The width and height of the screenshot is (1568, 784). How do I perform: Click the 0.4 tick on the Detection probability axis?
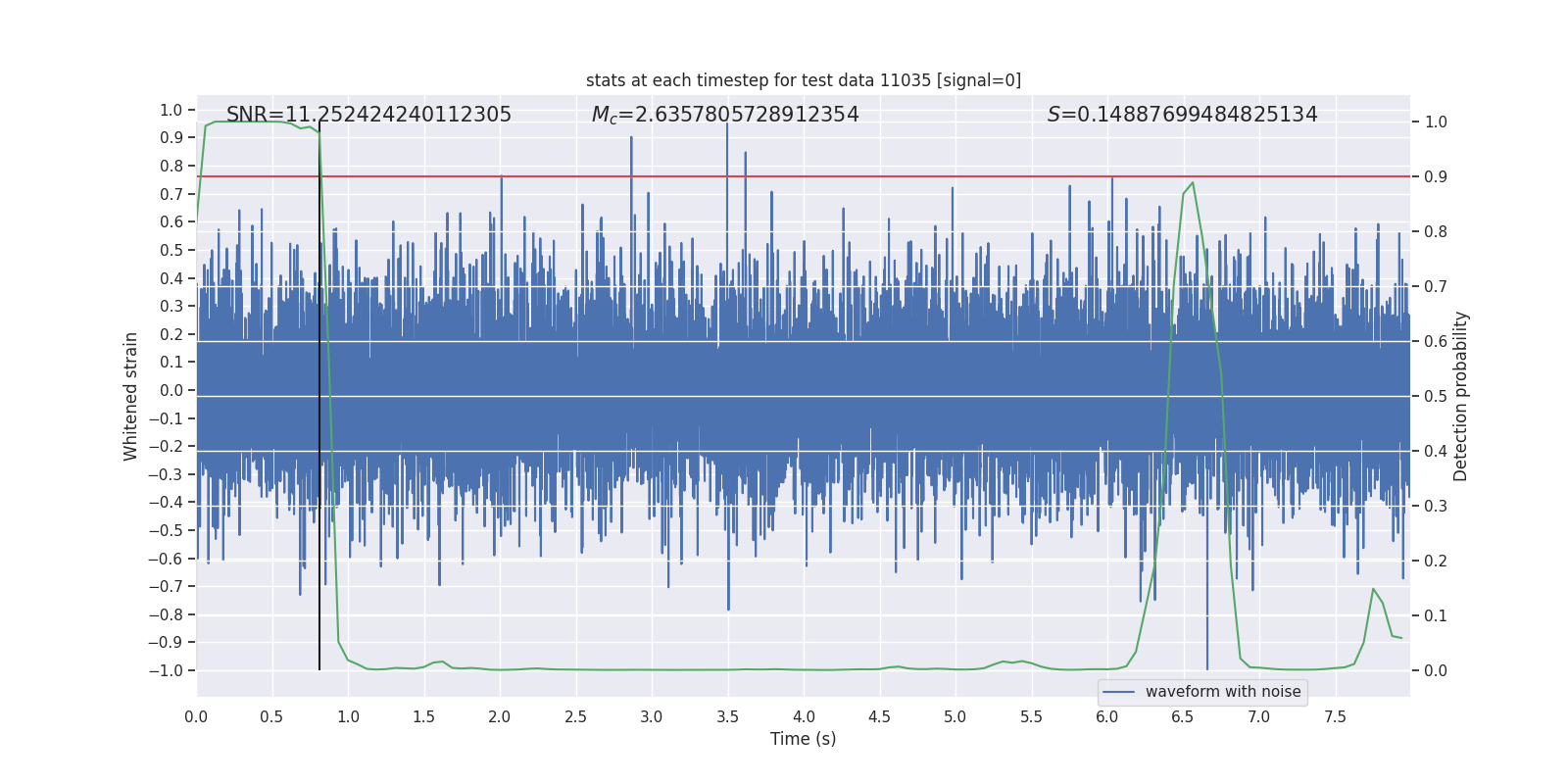1436,452
